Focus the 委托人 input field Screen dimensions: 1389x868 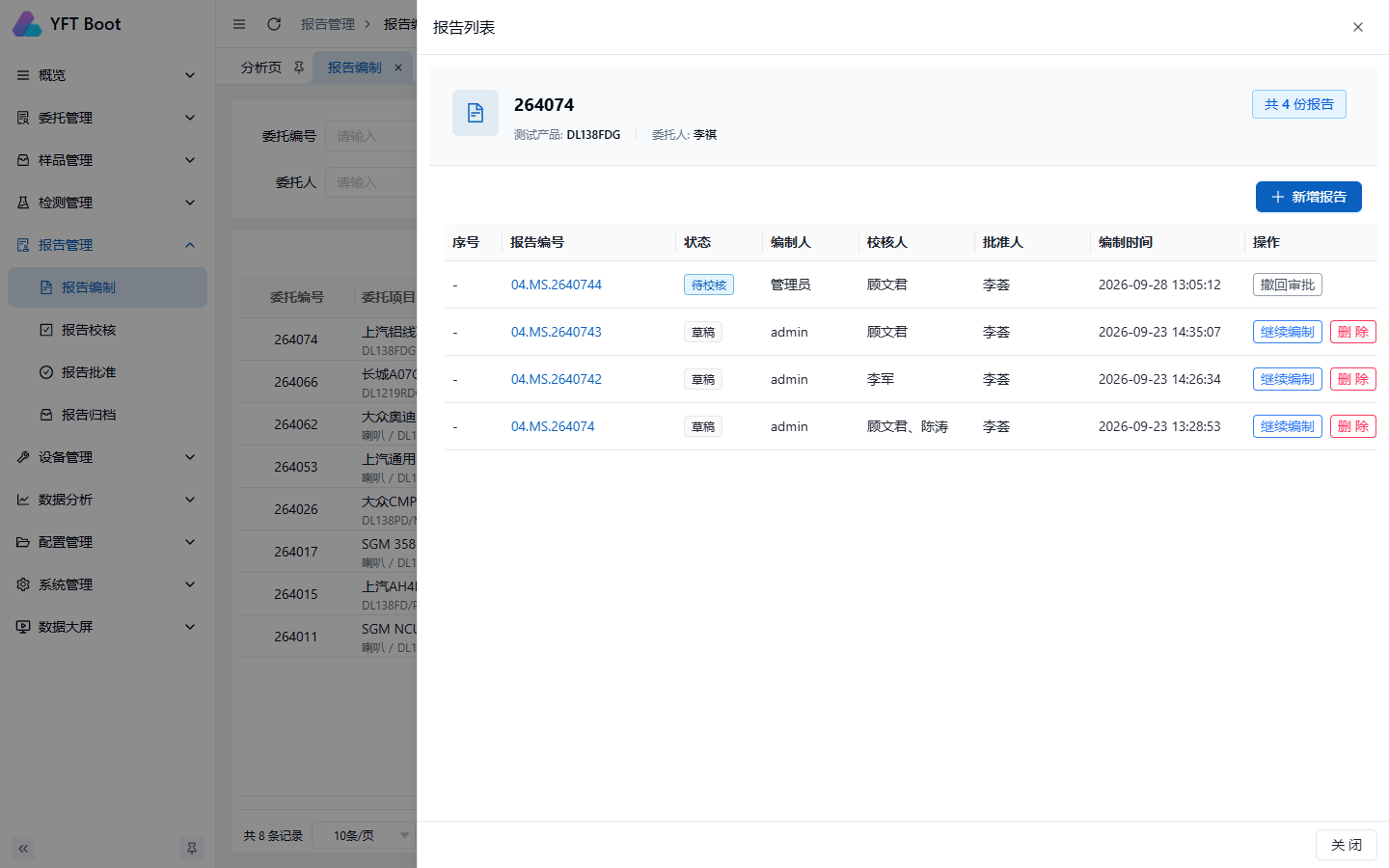click(x=371, y=182)
